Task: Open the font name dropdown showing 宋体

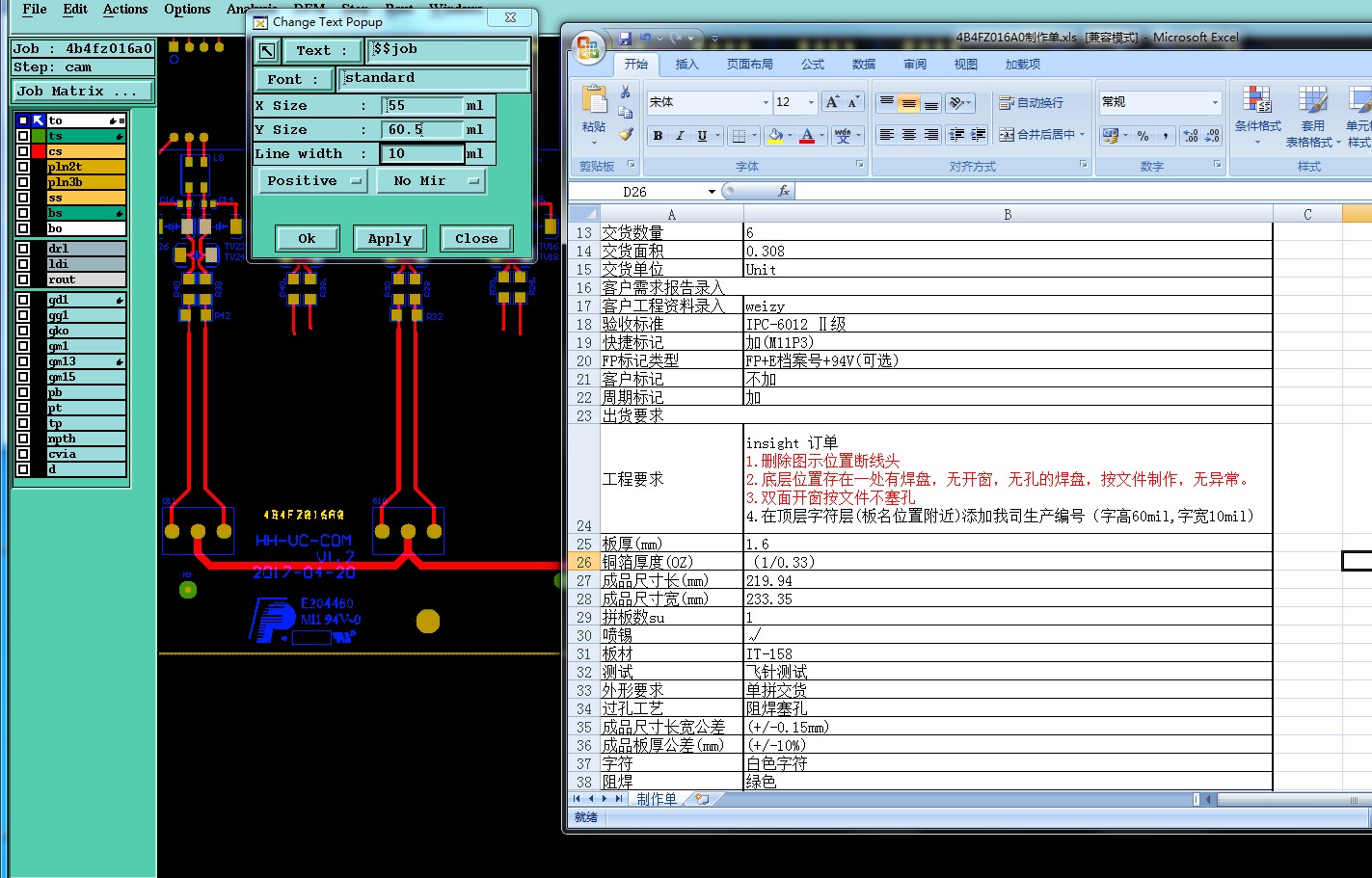Action: (767, 102)
